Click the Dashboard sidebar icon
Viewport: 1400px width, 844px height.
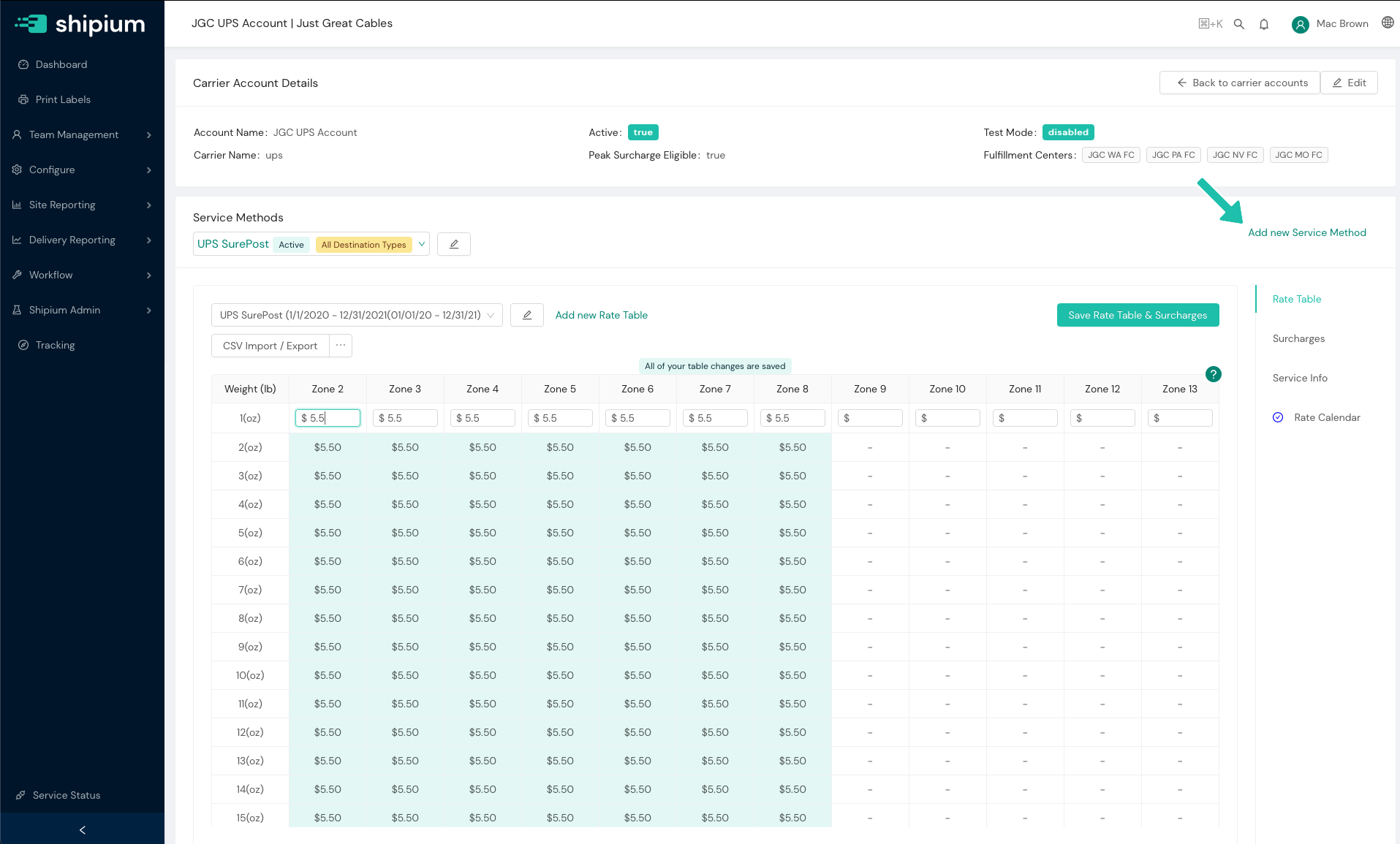[x=23, y=64]
